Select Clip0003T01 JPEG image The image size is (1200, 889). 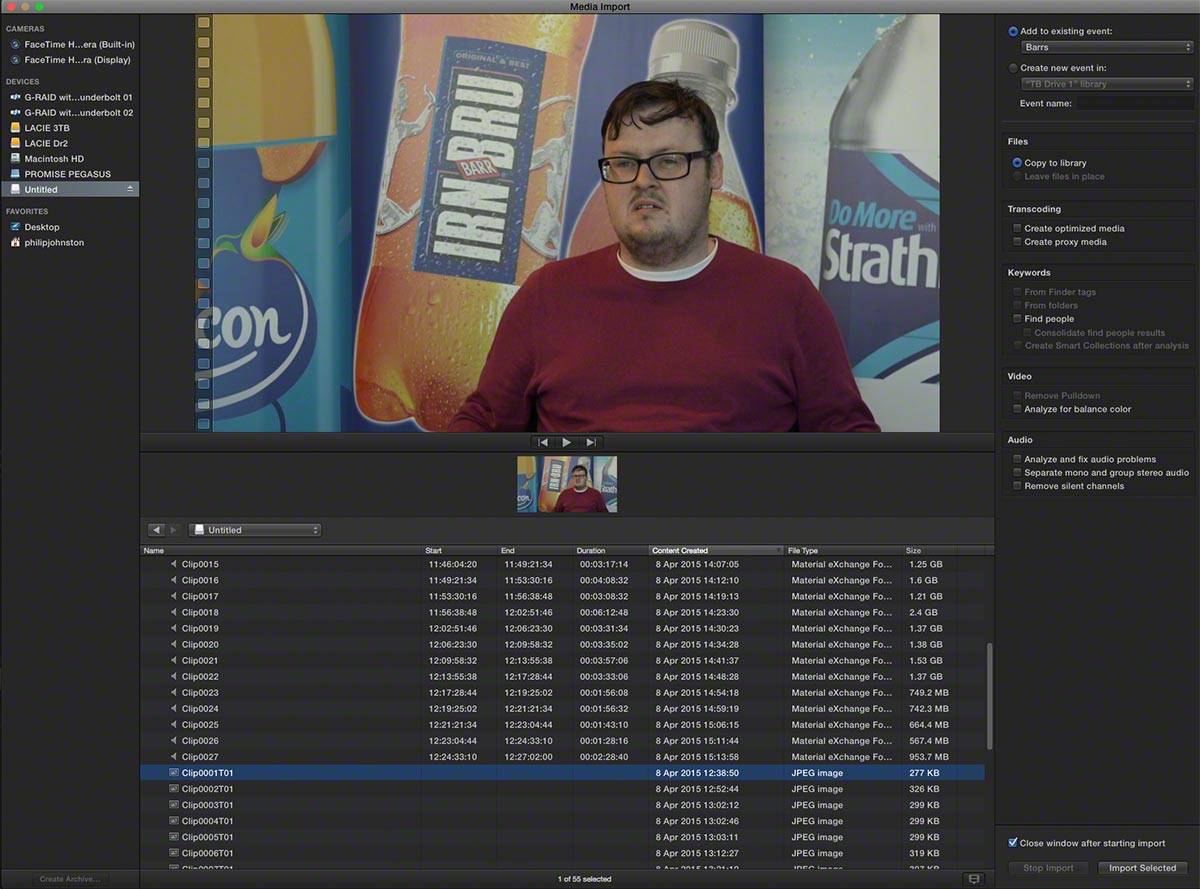(562, 805)
